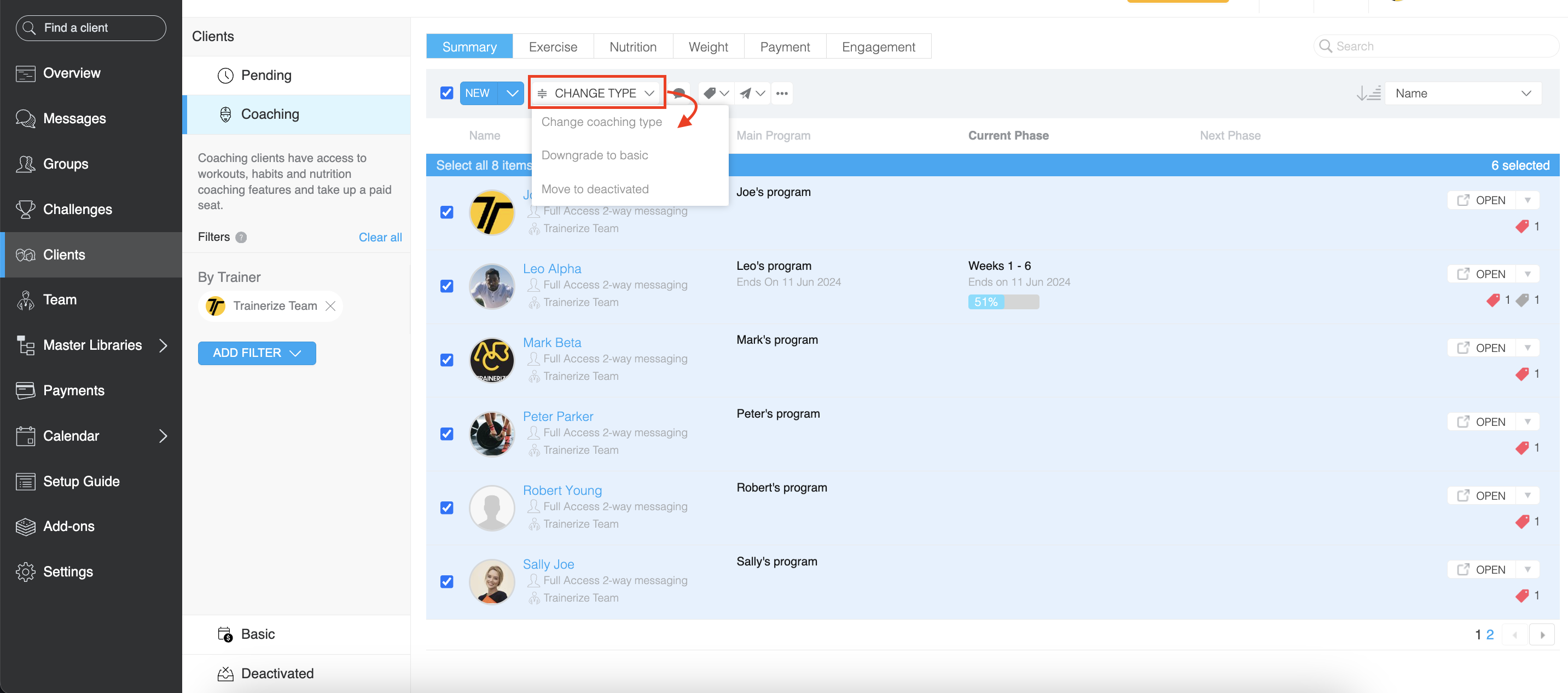
Task: Open Mark Beta's avatar thumbnail
Action: coord(492,360)
